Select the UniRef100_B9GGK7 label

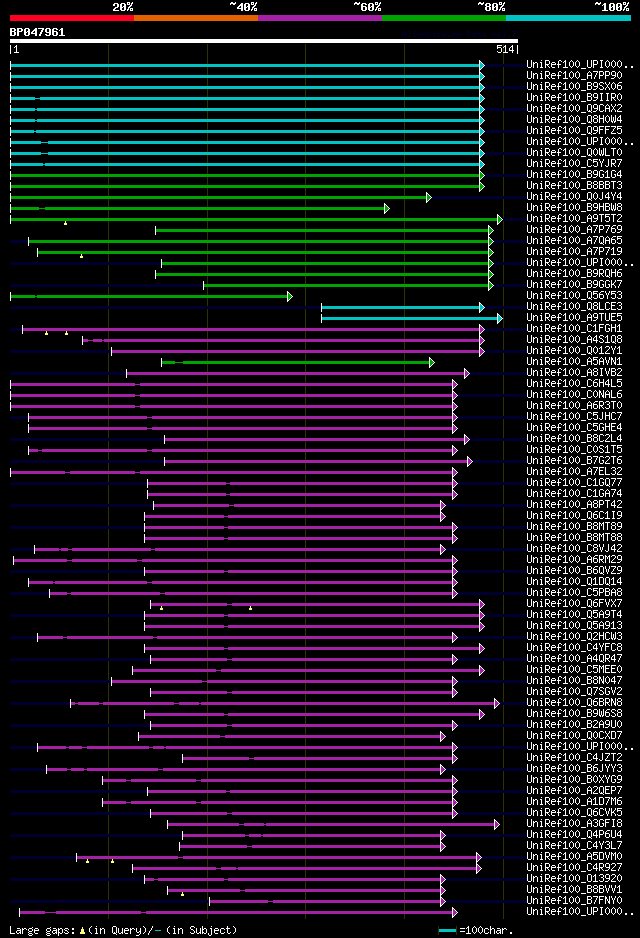click(x=574, y=285)
